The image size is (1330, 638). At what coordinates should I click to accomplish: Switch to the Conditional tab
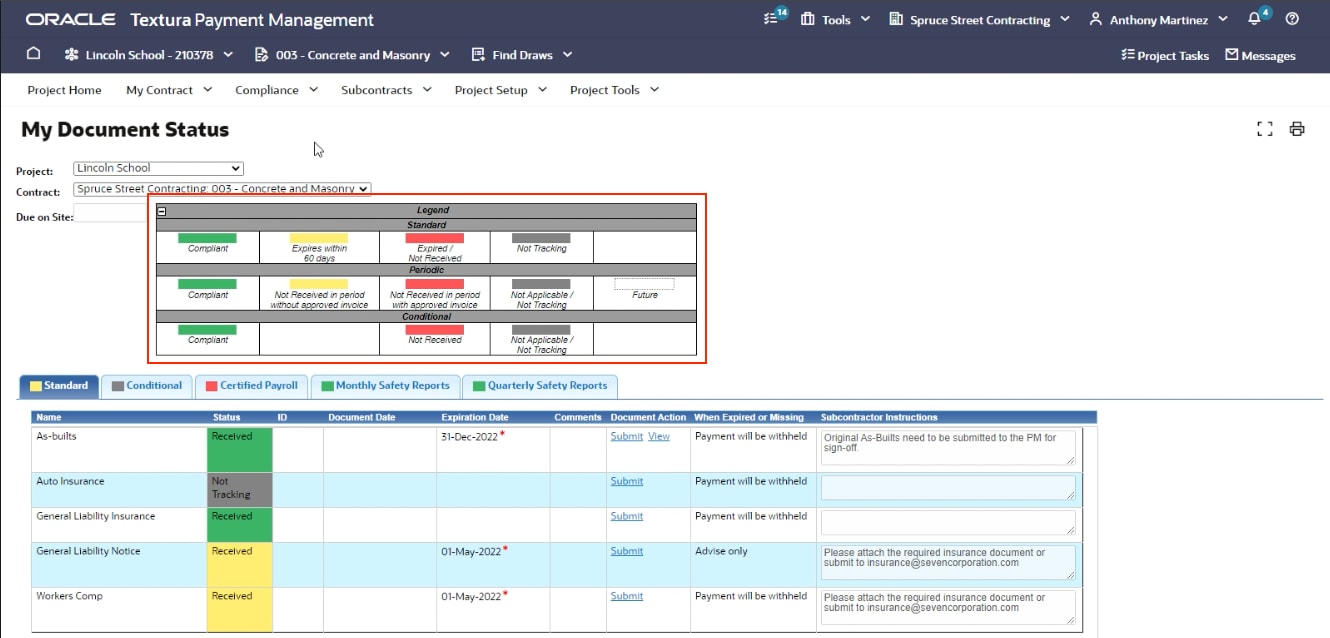tap(147, 386)
